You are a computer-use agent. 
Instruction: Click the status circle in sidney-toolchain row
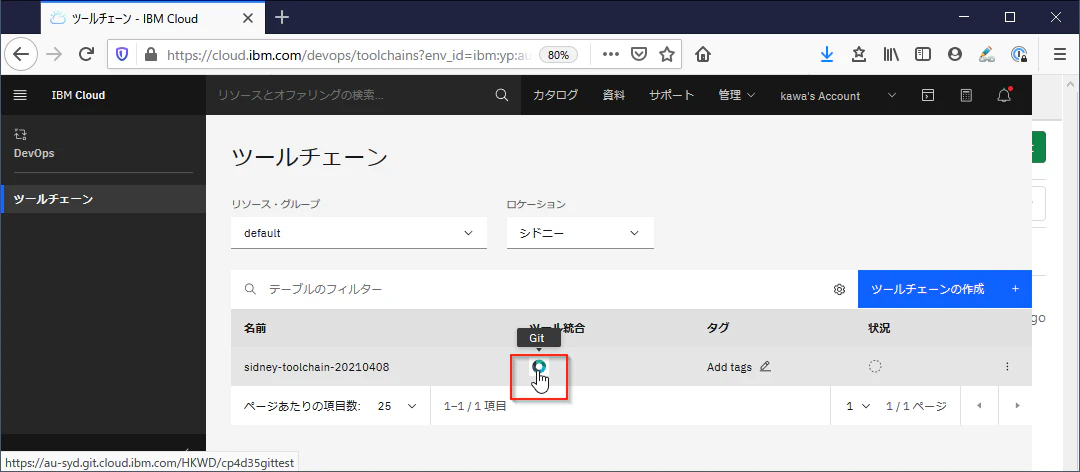[875, 367]
